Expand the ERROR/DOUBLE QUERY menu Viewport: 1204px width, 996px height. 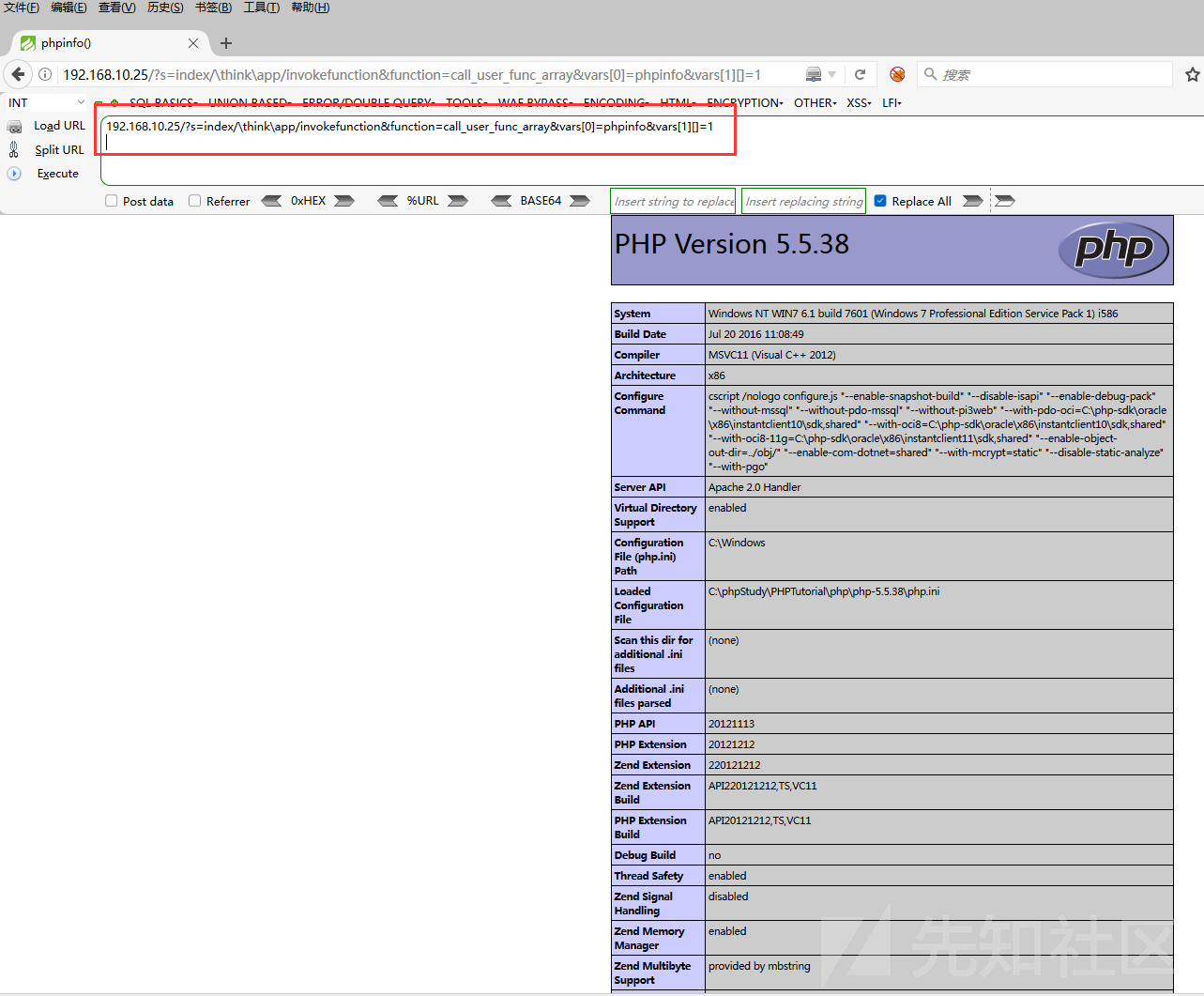pyautogui.click(x=369, y=103)
